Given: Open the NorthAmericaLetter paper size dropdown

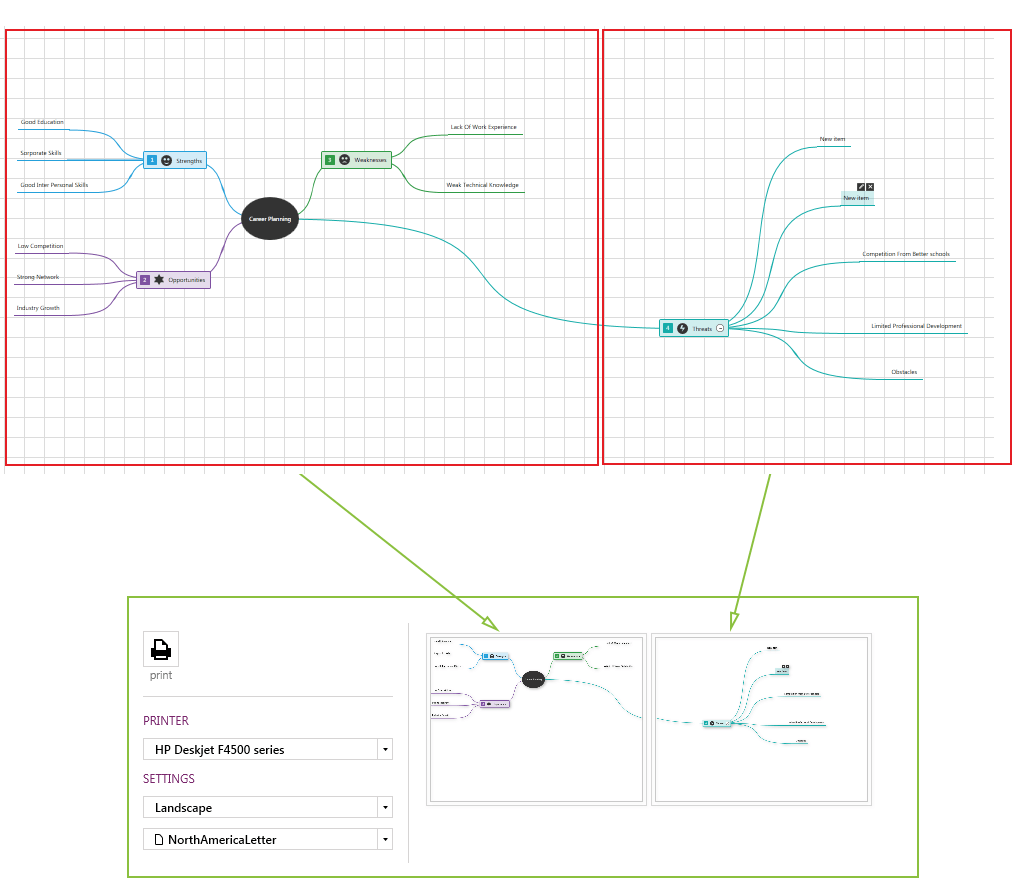Looking at the screenshot, I should [x=384, y=839].
